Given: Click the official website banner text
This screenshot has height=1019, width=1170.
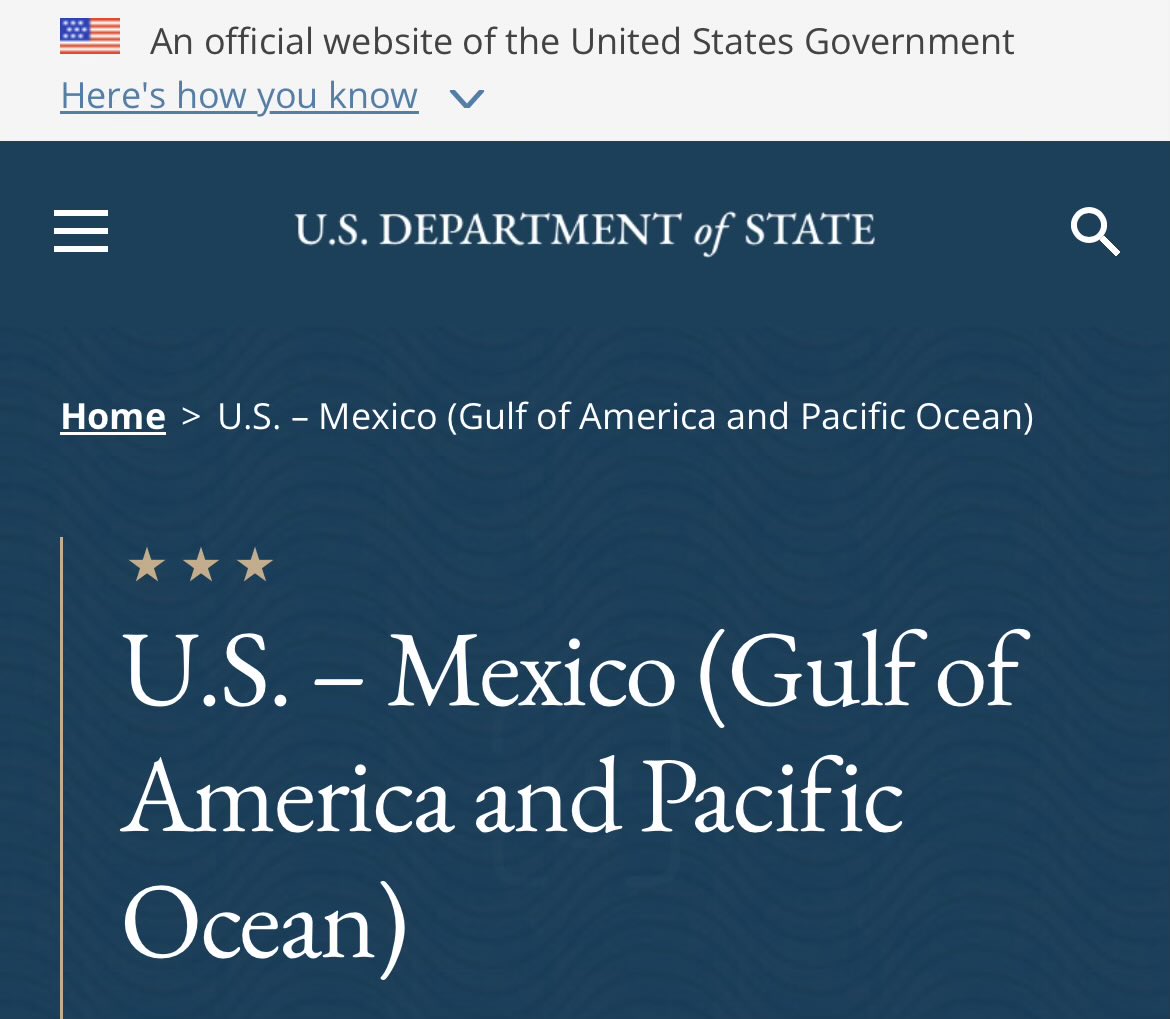Looking at the screenshot, I should click(x=582, y=41).
